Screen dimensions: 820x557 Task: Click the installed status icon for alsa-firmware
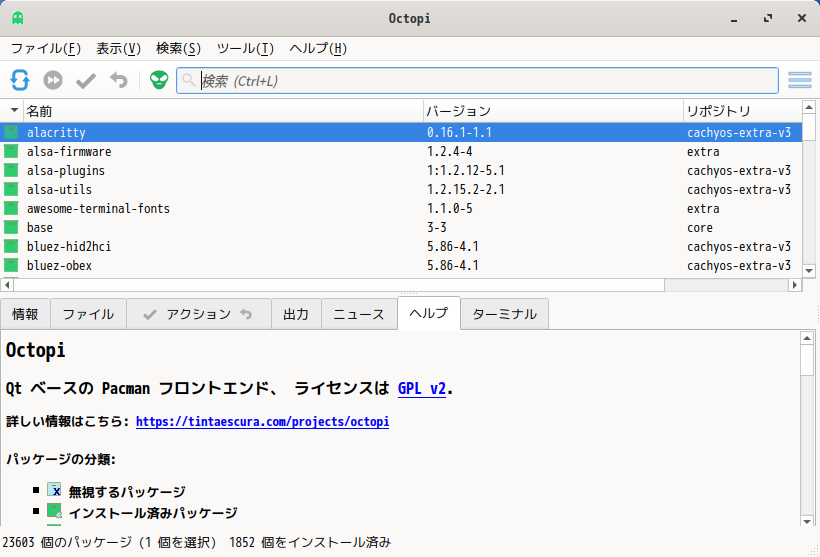click(11, 151)
